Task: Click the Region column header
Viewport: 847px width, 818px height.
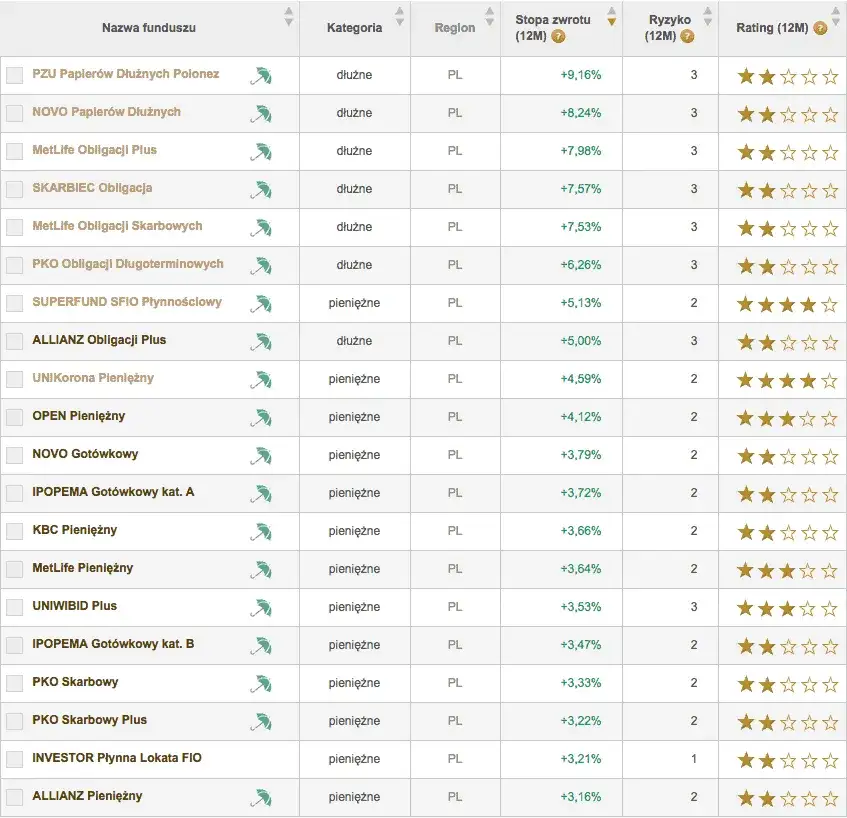Action: pyautogui.click(x=455, y=28)
